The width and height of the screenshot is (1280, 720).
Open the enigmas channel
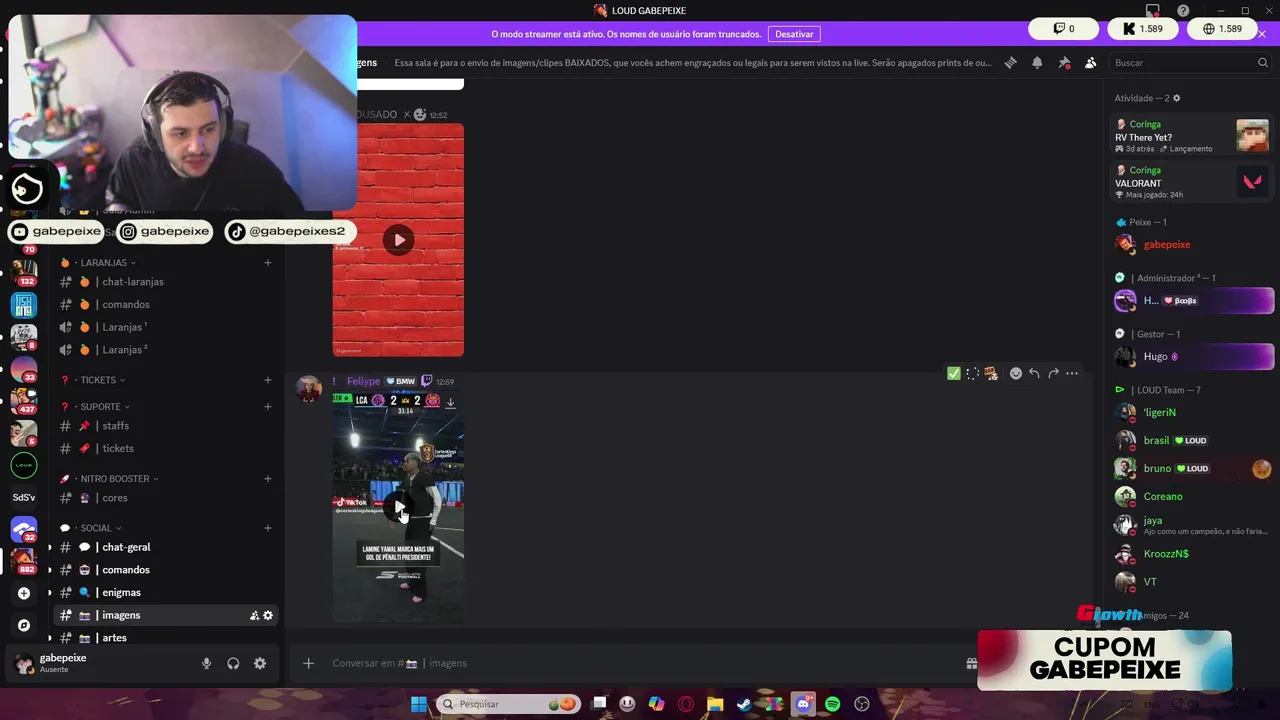click(x=166, y=592)
